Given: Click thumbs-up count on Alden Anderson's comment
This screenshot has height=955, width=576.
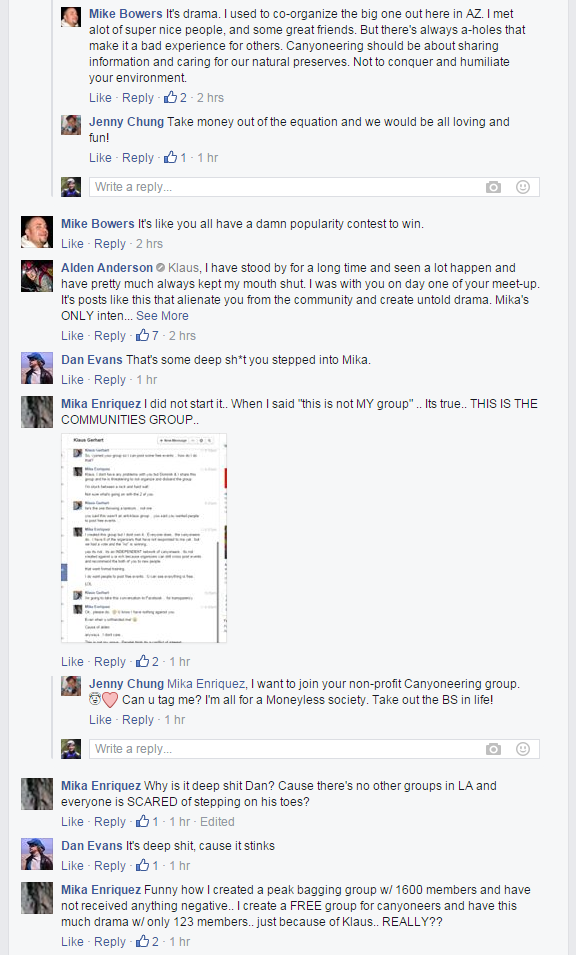Looking at the screenshot, I should pyautogui.click(x=147, y=336).
